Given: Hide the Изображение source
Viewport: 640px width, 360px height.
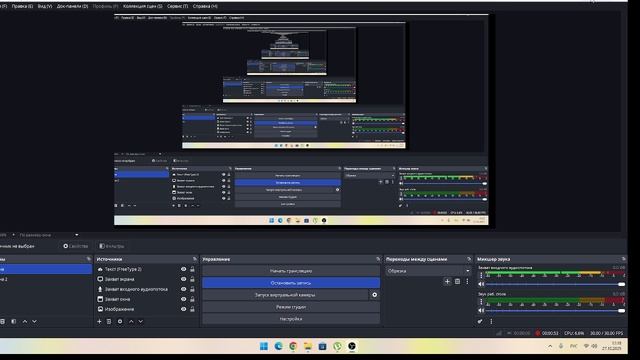Looking at the screenshot, I should pyautogui.click(x=183, y=309).
